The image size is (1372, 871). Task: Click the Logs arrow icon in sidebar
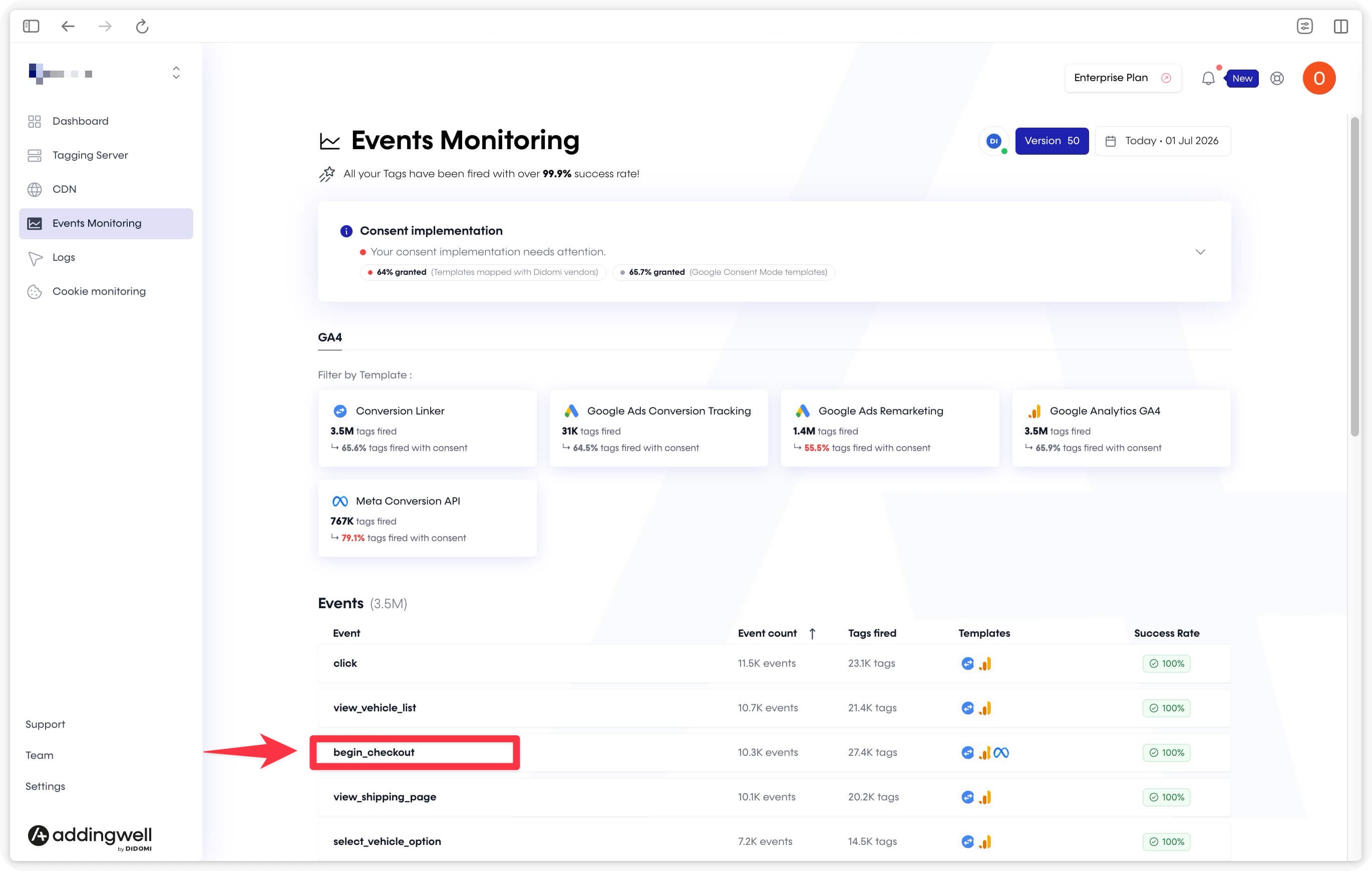pyautogui.click(x=35, y=258)
